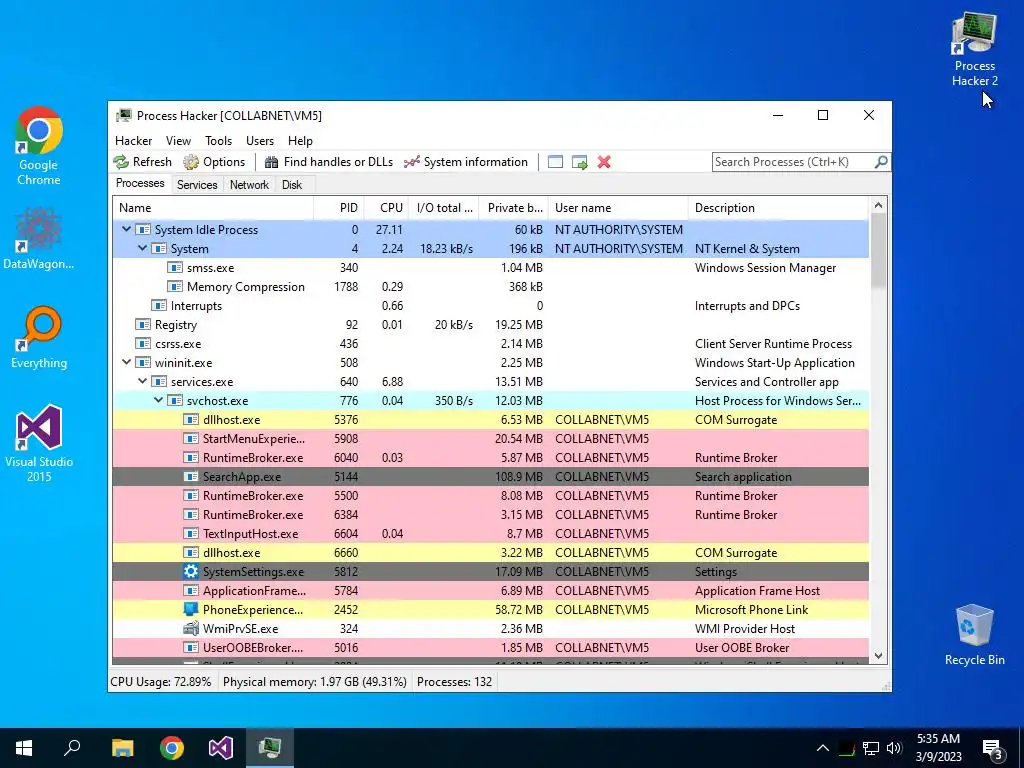Sort by the Private bytes column header
This screenshot has height=768, width=1024.
513,208
